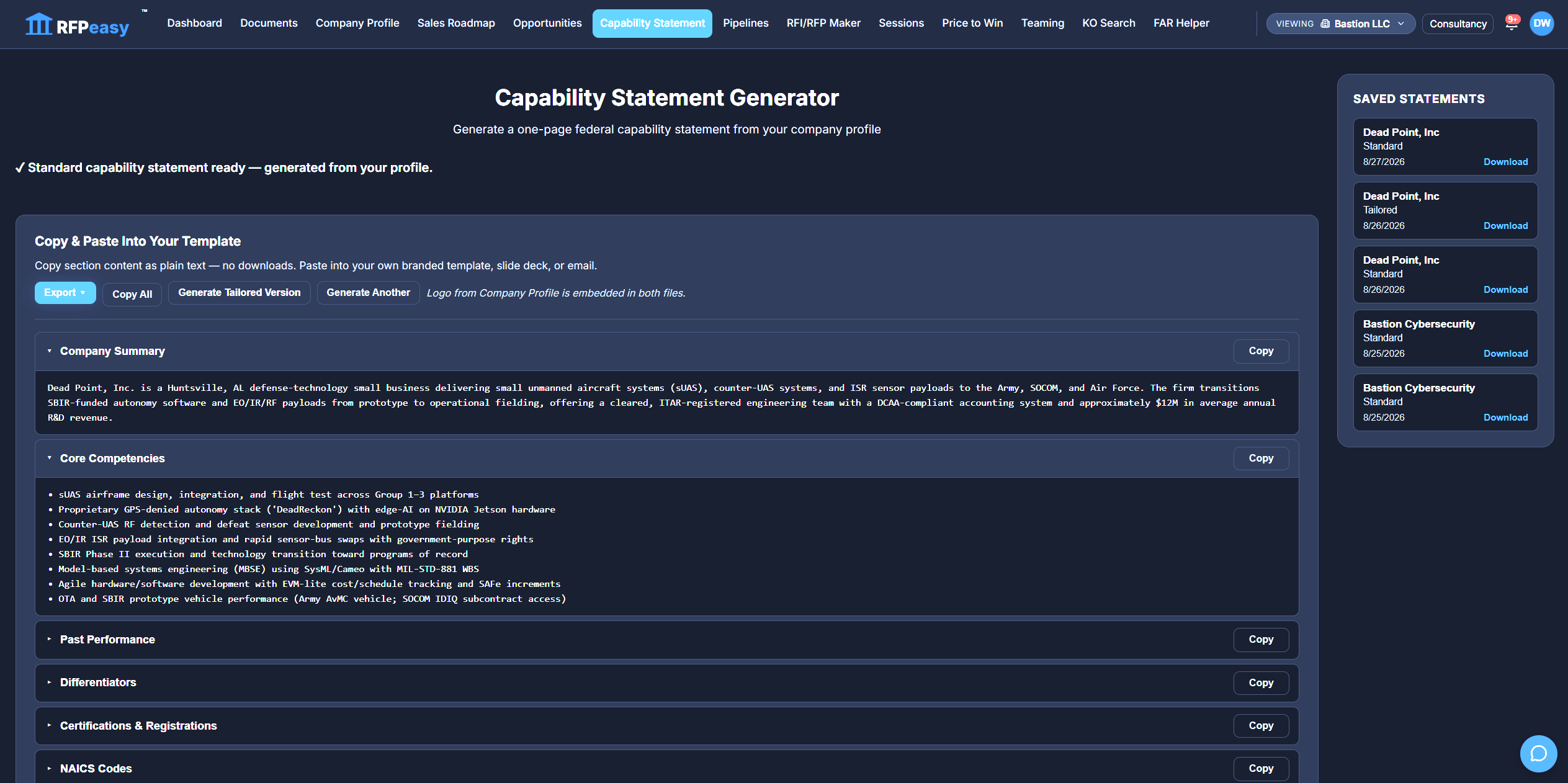
Task: Open the Opportunities tab
Action: coord(547,24)
